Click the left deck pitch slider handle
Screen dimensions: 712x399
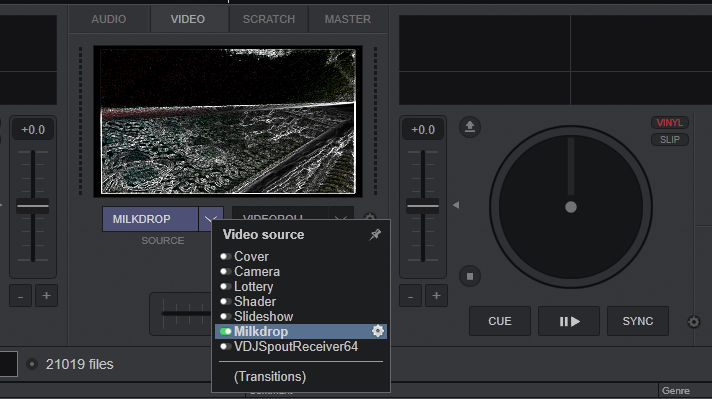(33, 206)
